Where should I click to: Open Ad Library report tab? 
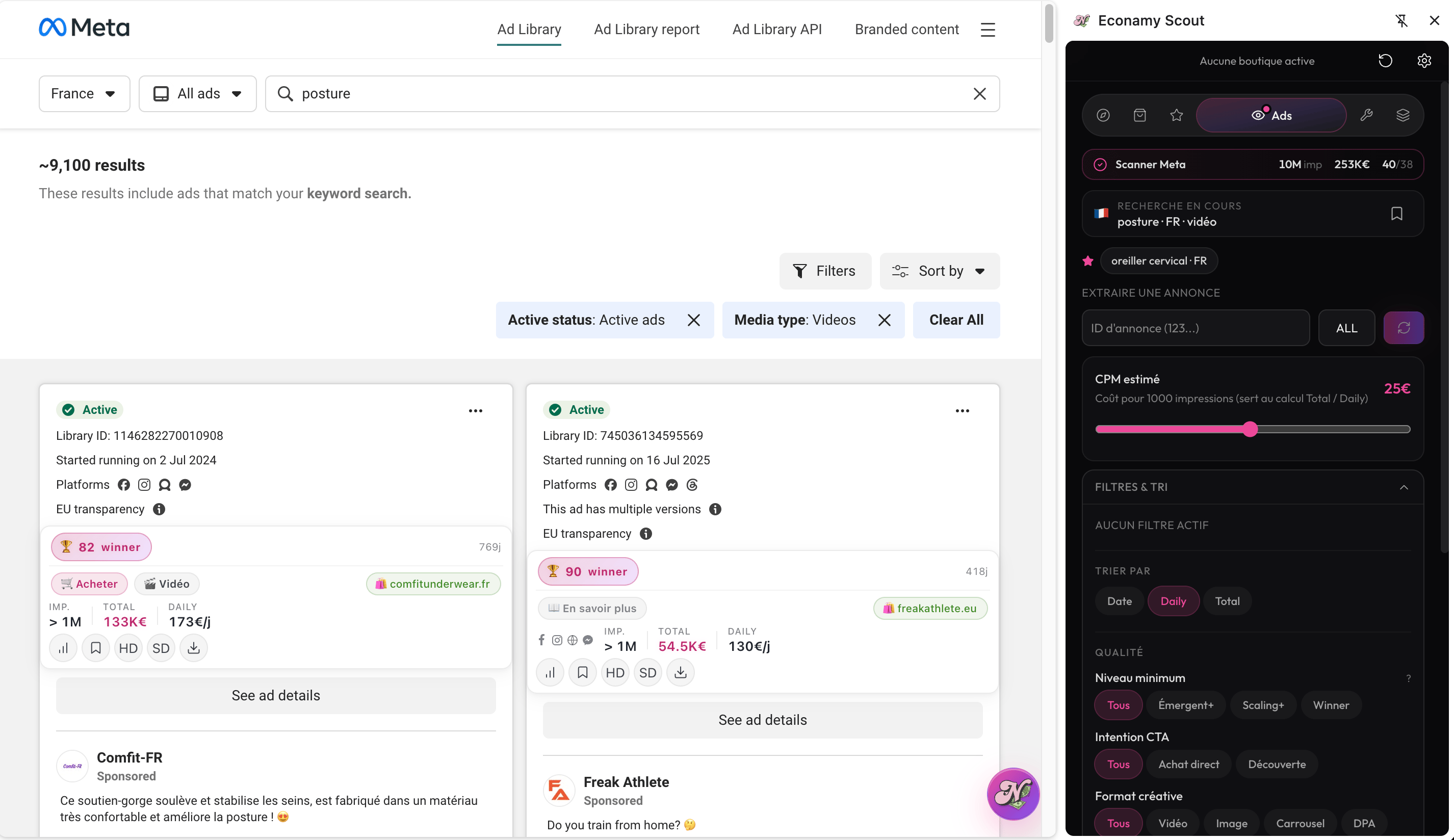coord(646,30)
